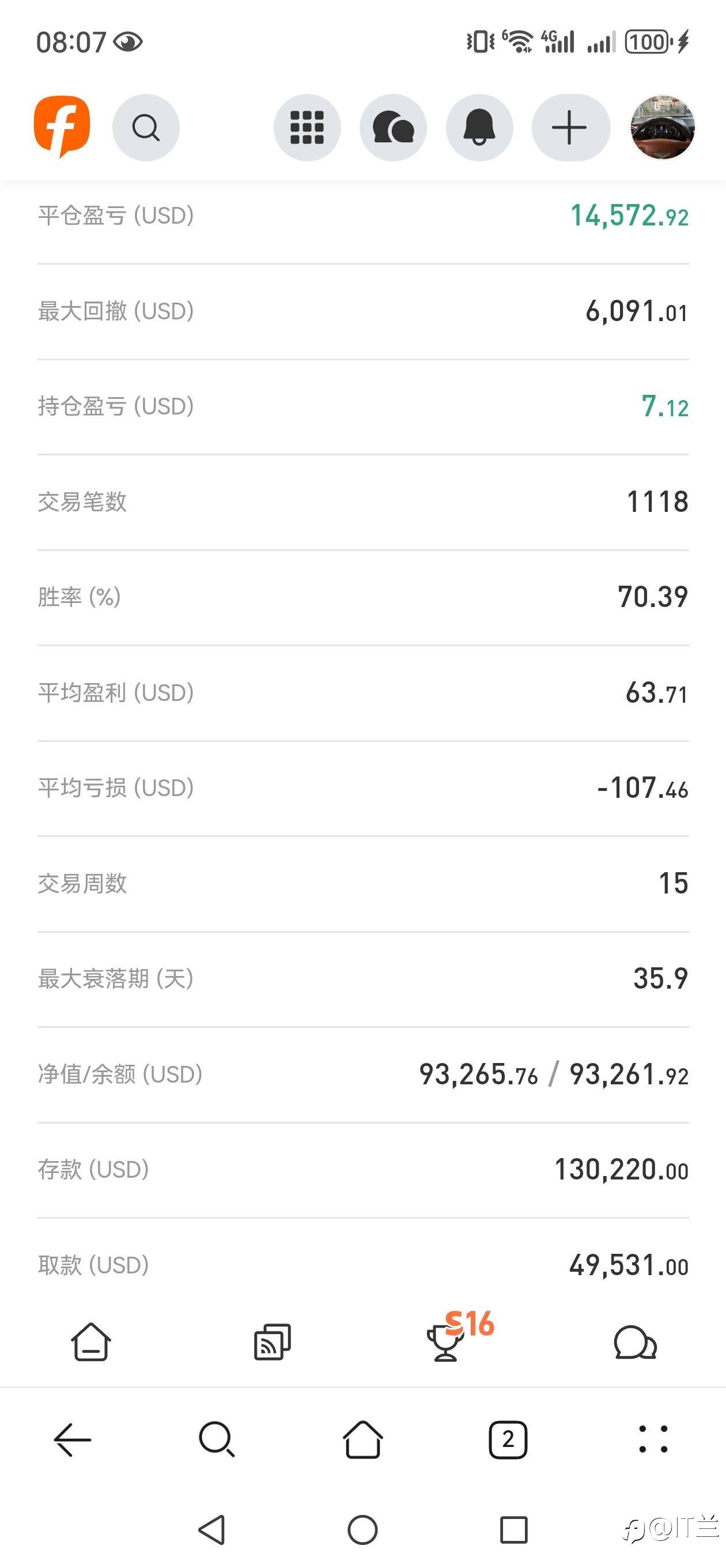The width and height of the screenshot is (726, 1568).
Task: Open the S16 trophy contest tab
Action: (x=458, y=1336)
